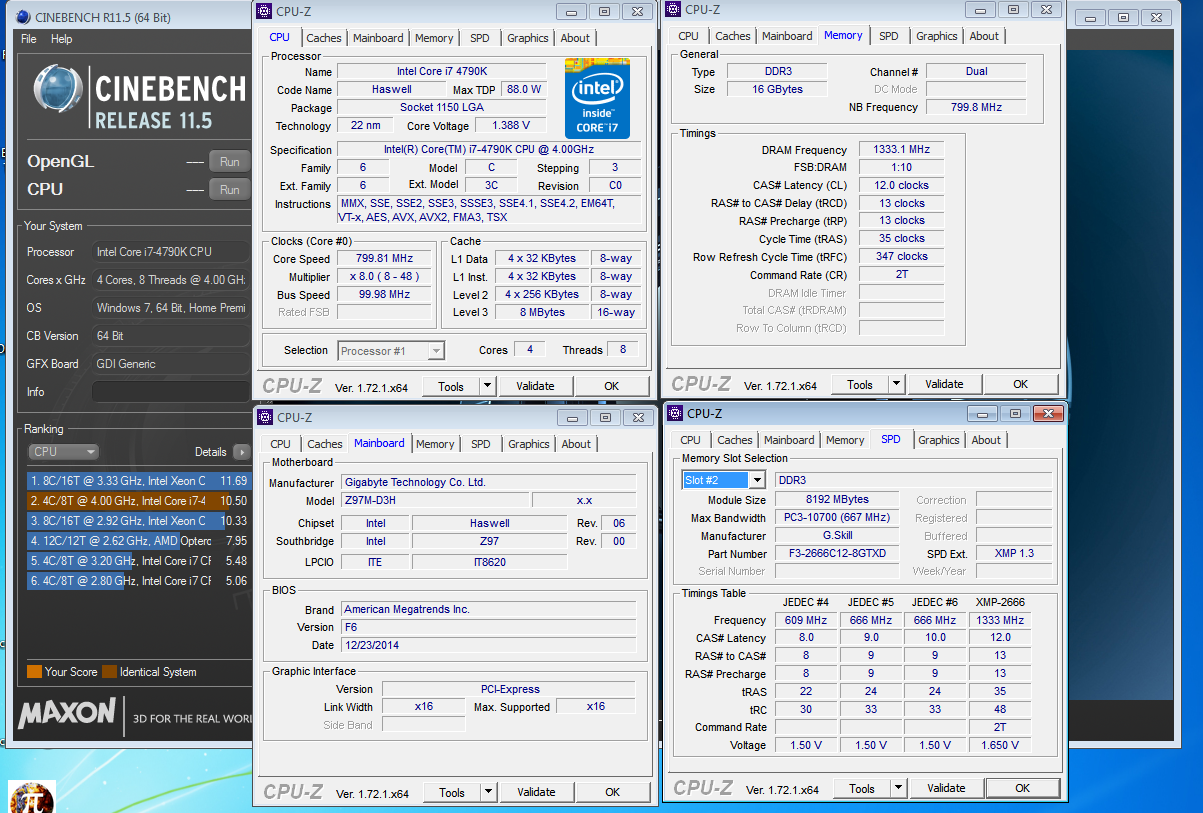The image size is (1203, 813).
Task: Click the Your Score orange legend swatch
Action: (x=34, y=672)
